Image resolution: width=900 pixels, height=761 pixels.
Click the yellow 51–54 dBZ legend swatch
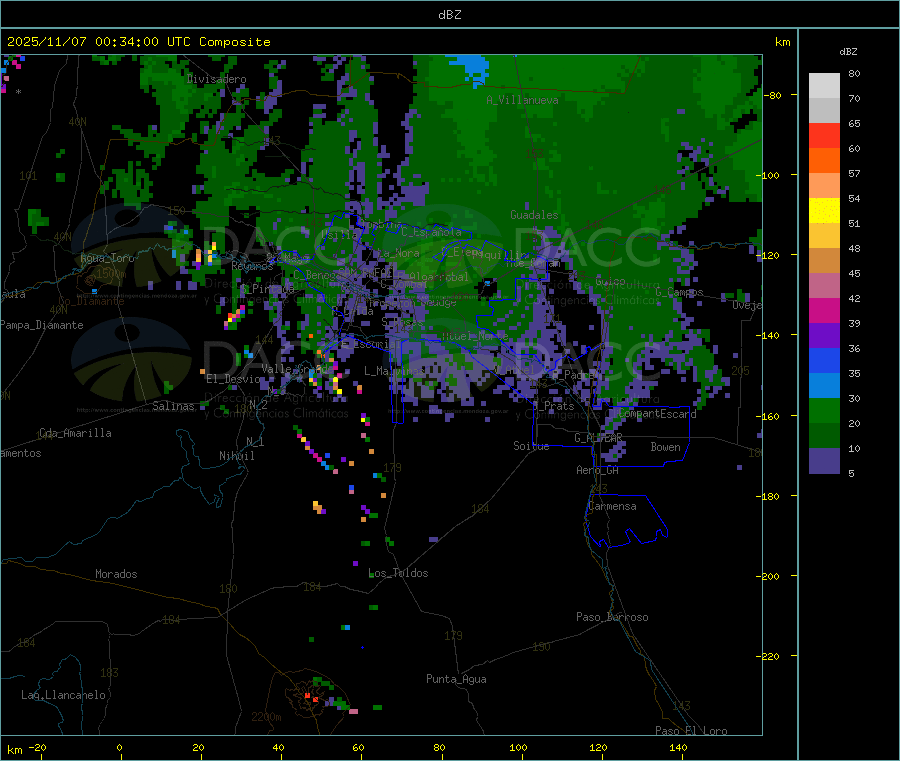point(824,211)
